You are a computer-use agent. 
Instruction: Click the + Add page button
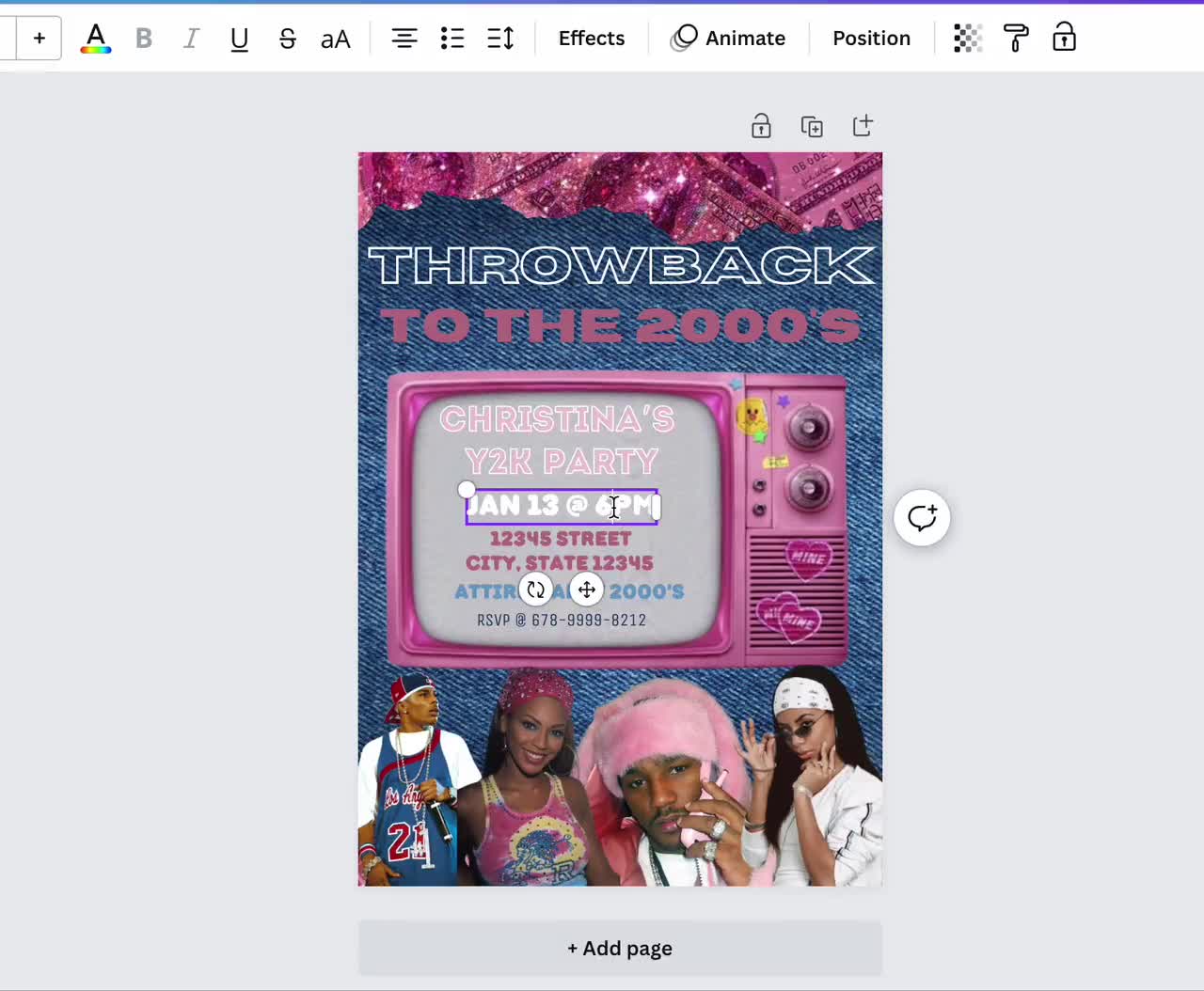pyautogui.click(x=620, y=948)
